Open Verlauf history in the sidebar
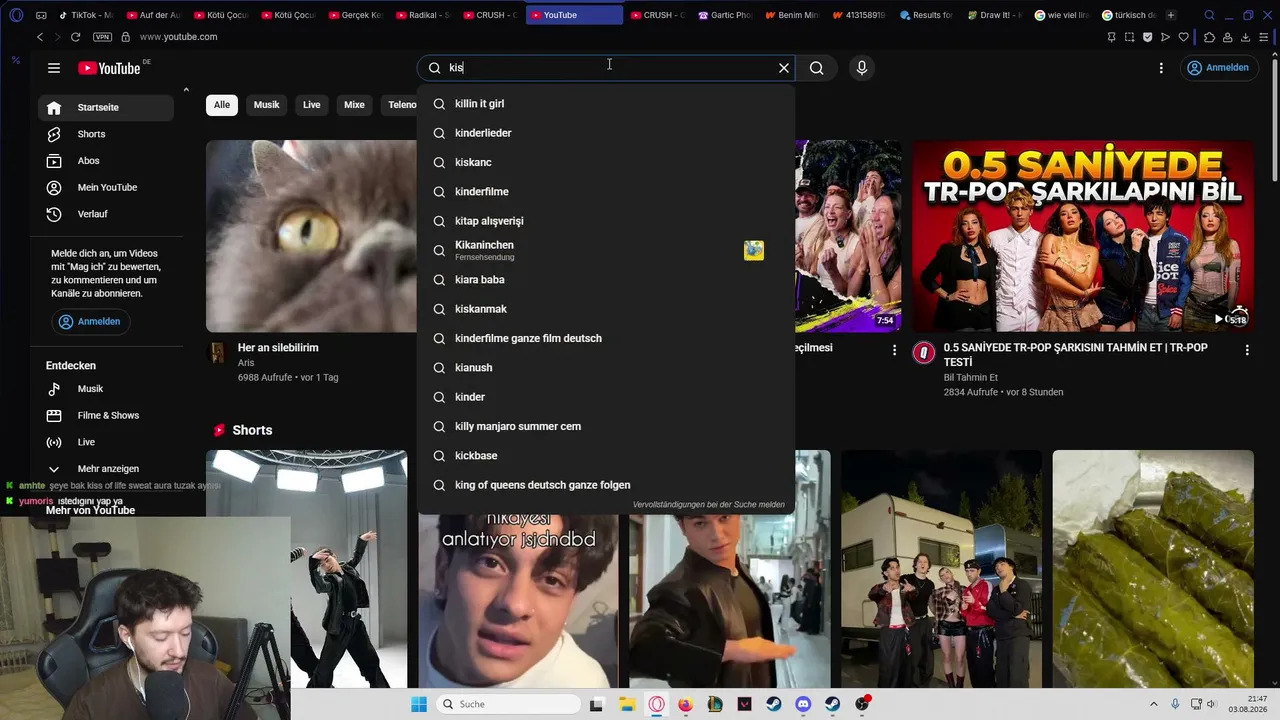The width and height of the screenshot is (1280, 720). coord(107,214)
